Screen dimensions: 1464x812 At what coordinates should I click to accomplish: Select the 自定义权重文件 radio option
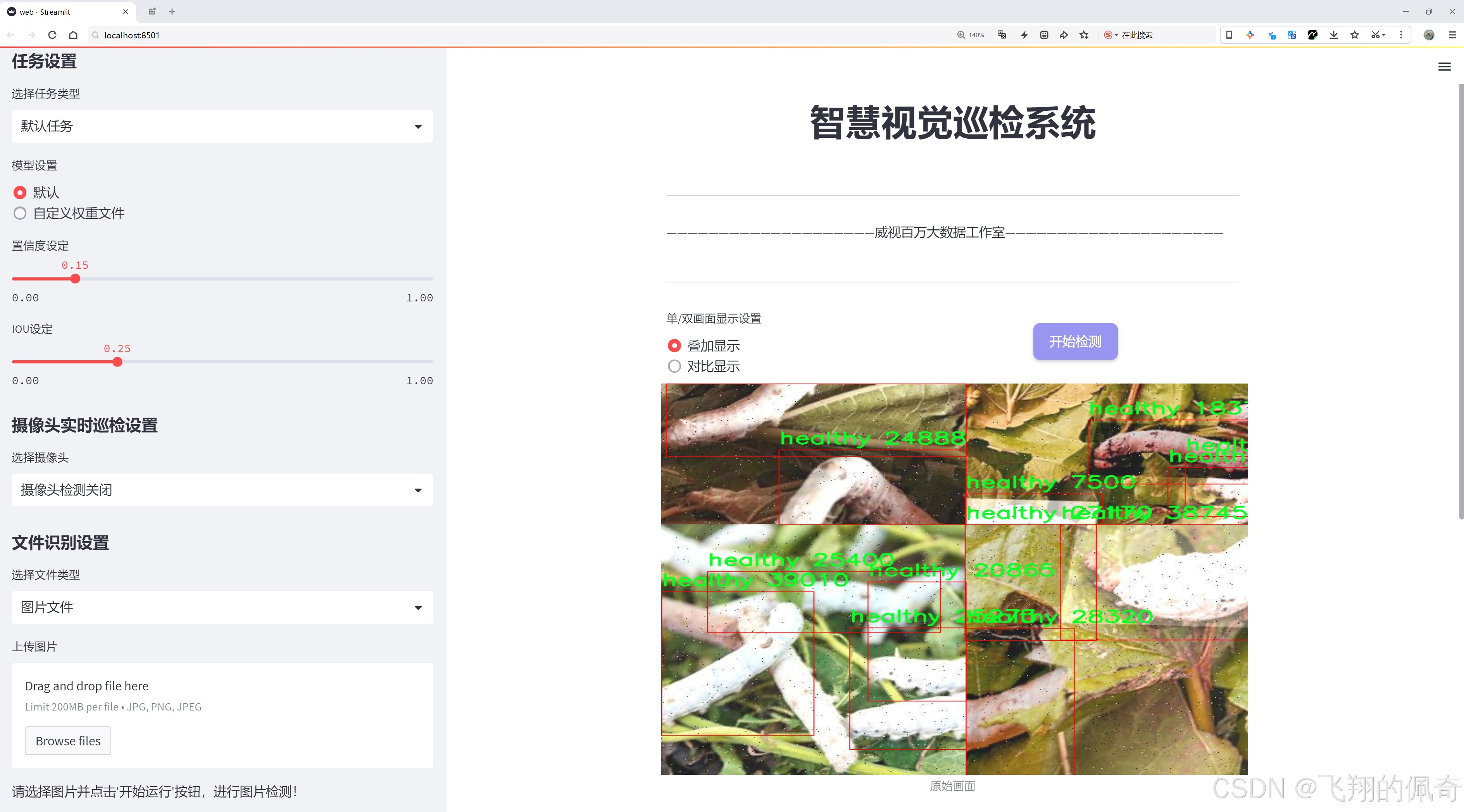20,213
